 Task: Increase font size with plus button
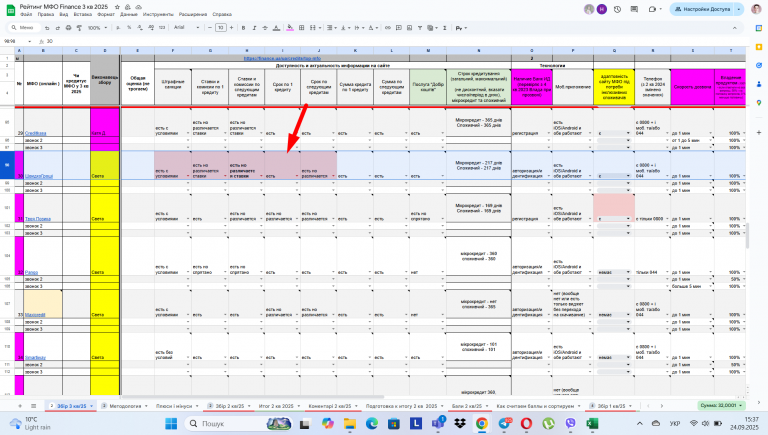pos(231,28)
